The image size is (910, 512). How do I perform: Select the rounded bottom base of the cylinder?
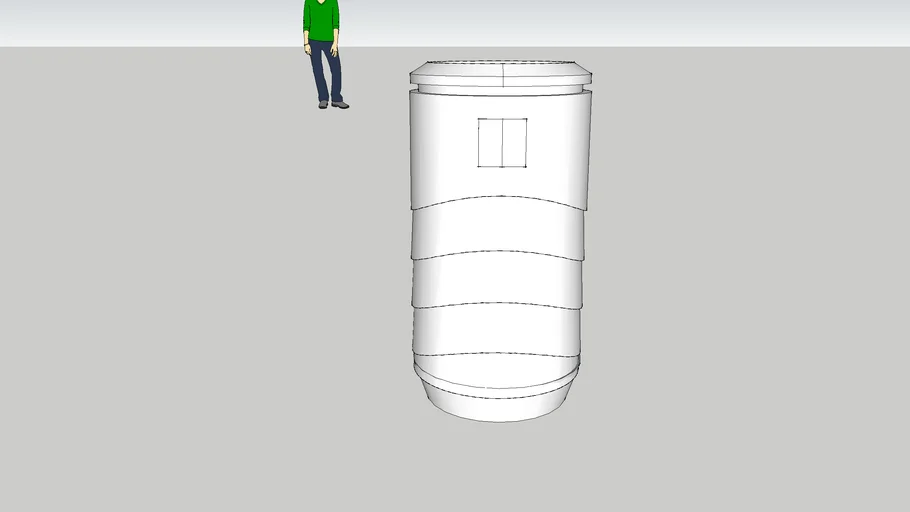[497, 402]
